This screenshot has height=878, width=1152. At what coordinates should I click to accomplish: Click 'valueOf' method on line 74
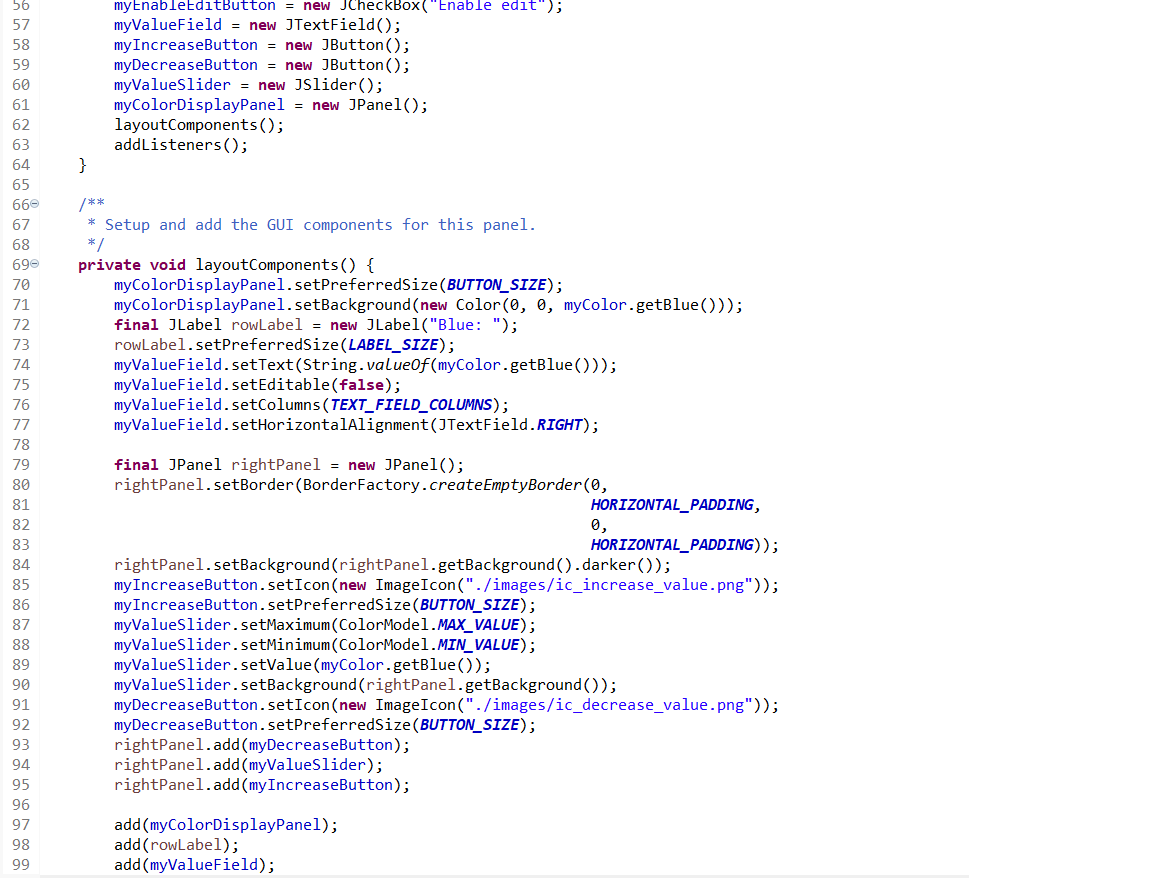[x=397, y=365]
